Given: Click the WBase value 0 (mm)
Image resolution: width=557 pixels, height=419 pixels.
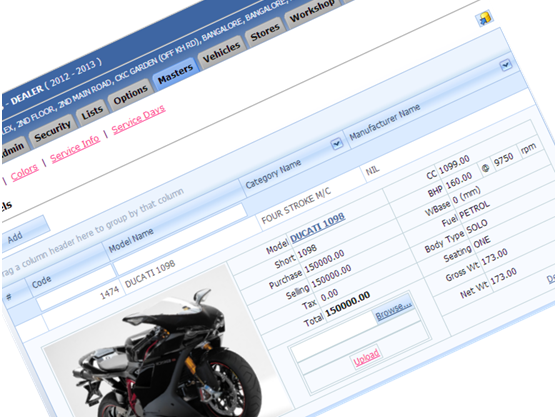Looking at the screenshot, I should click(x=466, y=195).
